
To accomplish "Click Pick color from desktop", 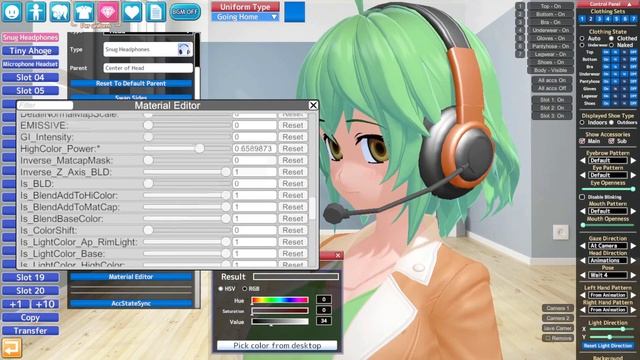I will 277,345.
